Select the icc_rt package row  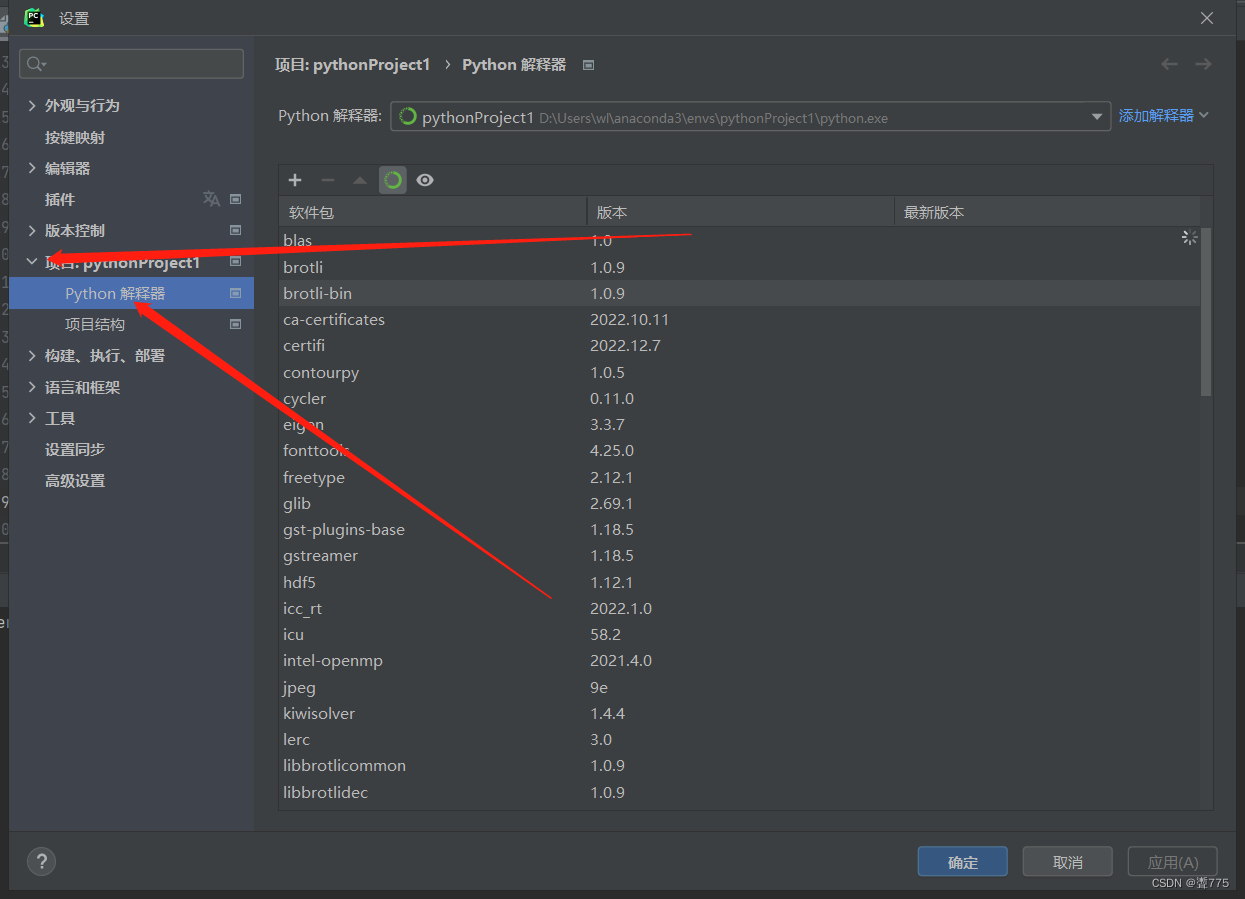point(739,608)
